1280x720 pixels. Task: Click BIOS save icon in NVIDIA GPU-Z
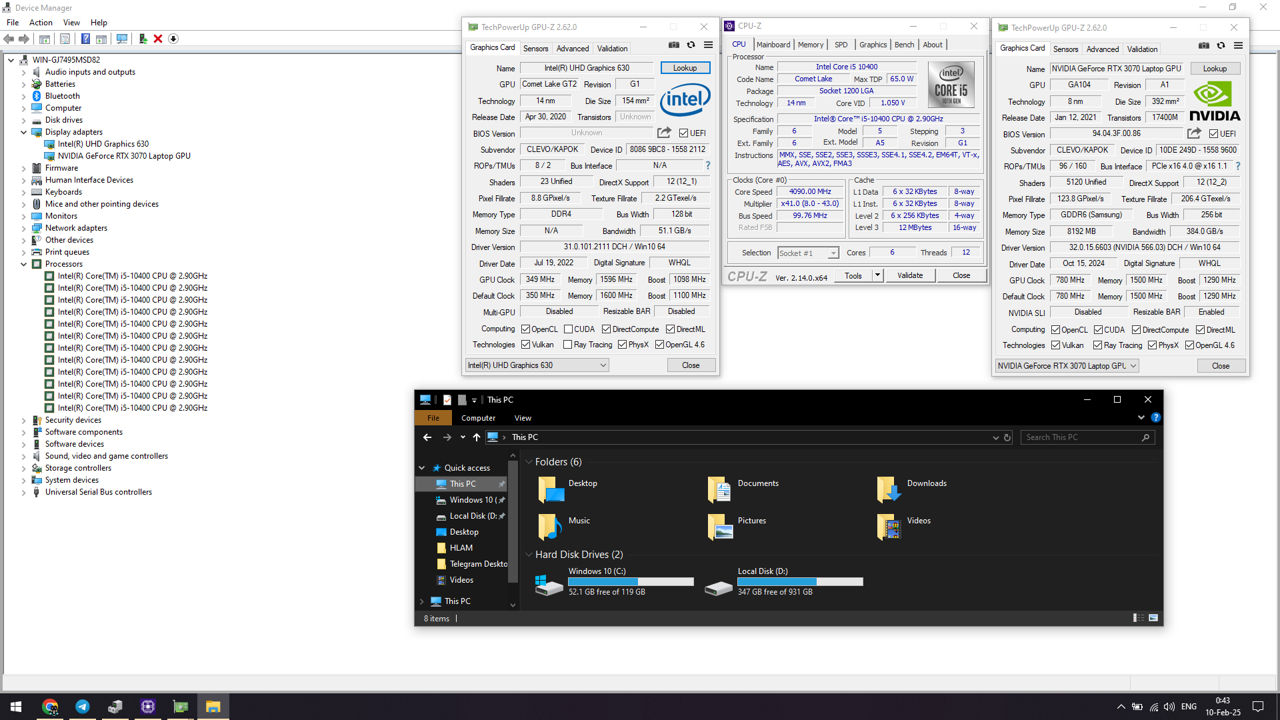coord(1194,132)
